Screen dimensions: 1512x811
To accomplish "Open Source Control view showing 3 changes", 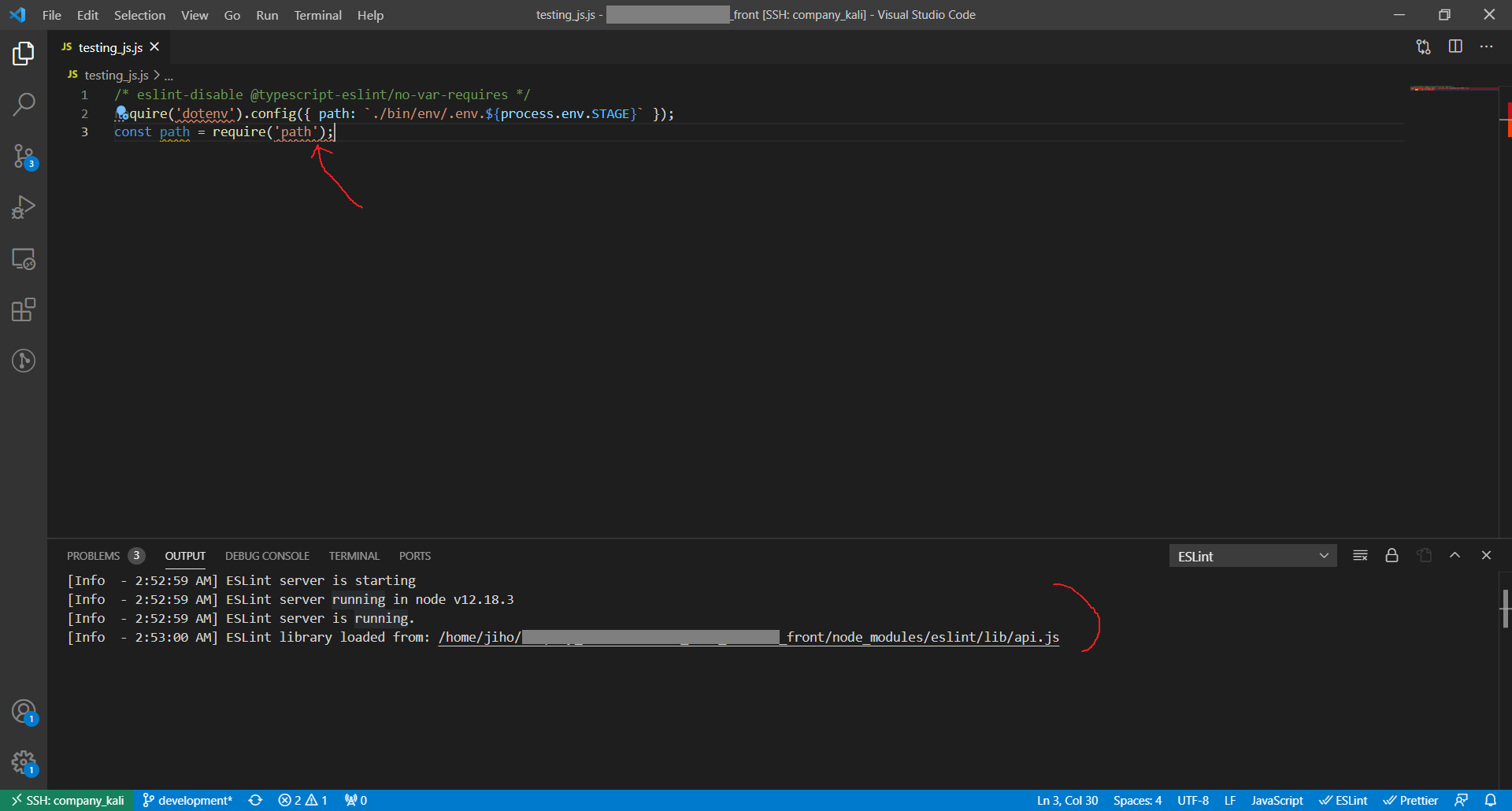I will pyautogui.click(x=24, y=156).
